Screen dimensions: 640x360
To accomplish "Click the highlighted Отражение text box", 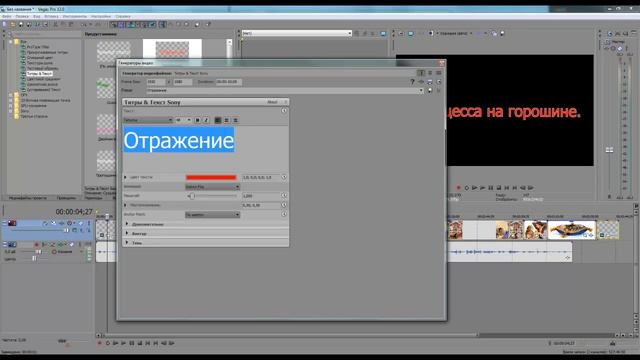I will 179,140.
